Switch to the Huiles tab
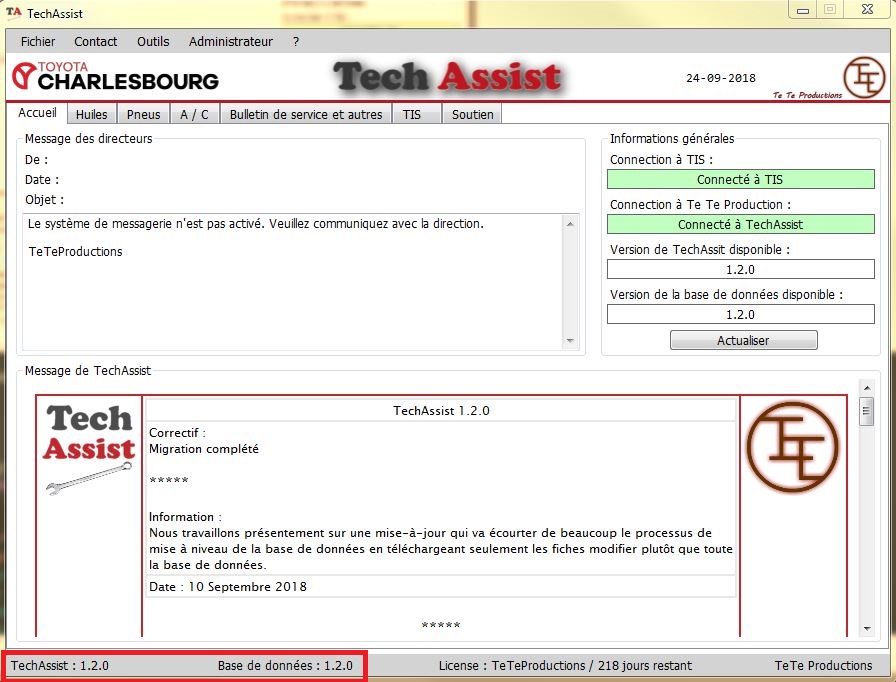Screen dimensions: 896x682 (x=92, y=115)
